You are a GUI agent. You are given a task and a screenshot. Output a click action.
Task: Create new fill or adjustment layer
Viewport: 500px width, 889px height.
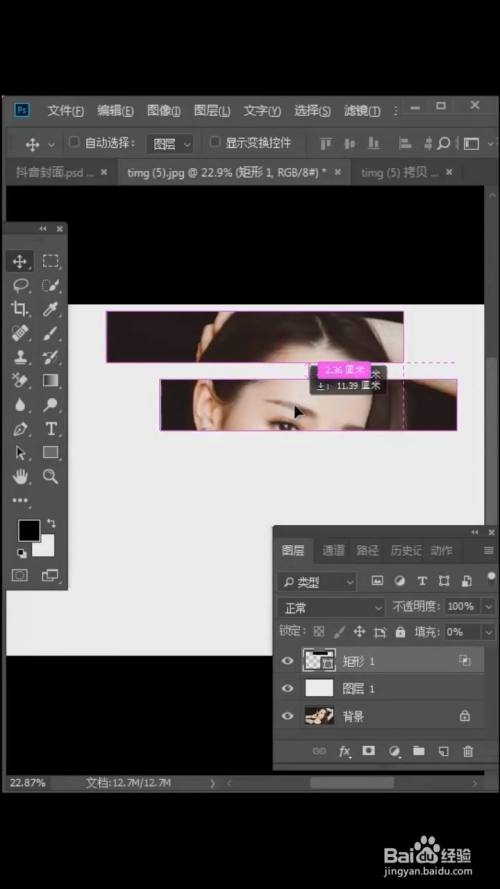[x=394, y=751]
